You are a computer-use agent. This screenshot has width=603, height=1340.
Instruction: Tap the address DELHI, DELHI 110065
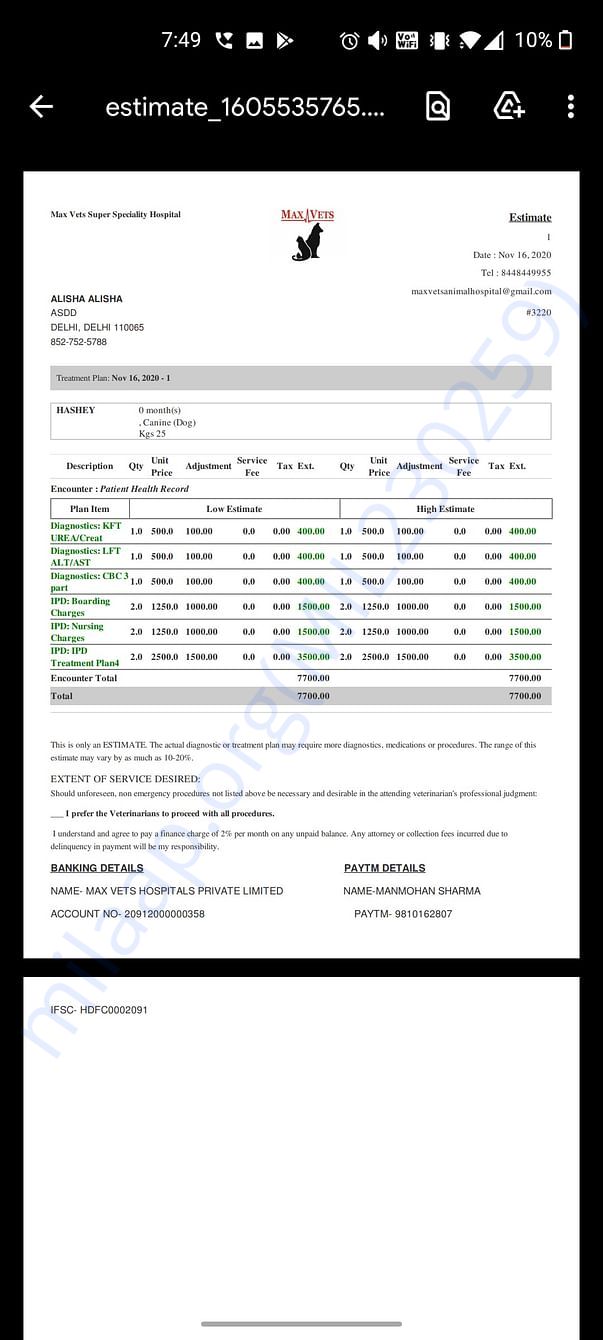pyautogui.click(x=97, y=327)
